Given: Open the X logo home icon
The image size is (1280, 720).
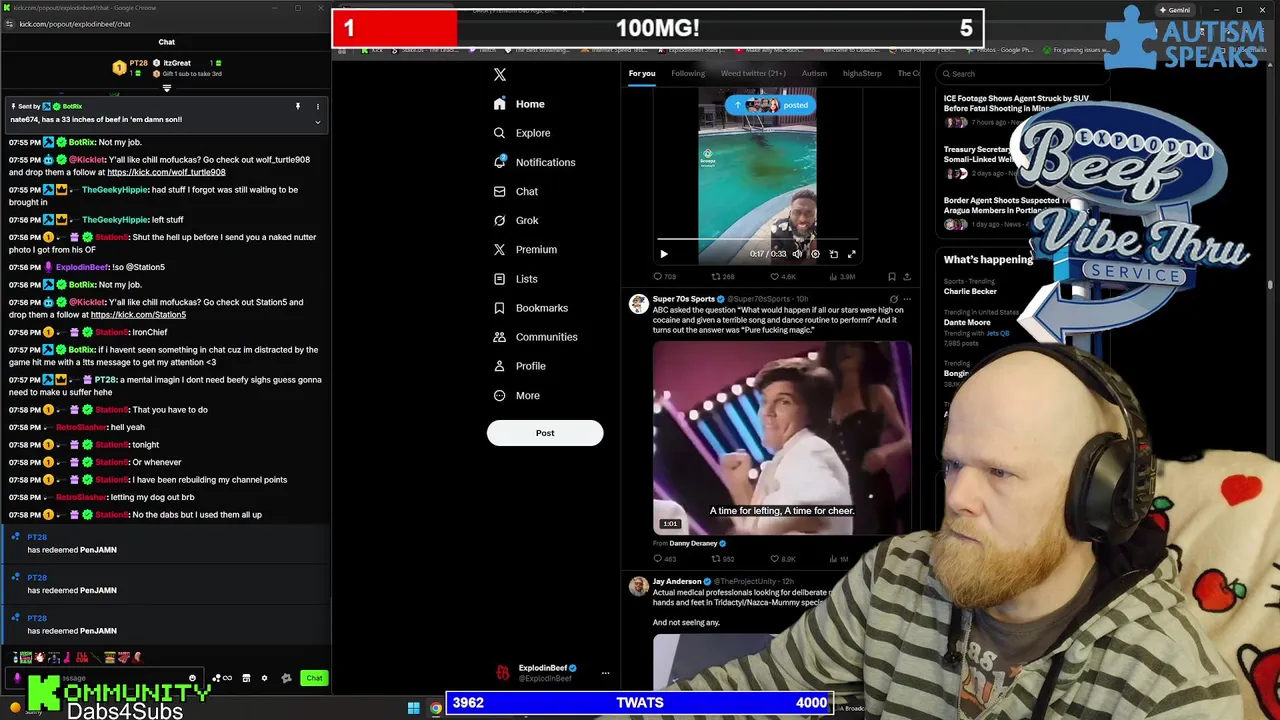Looking at the screenshot, I should (500, 74).
